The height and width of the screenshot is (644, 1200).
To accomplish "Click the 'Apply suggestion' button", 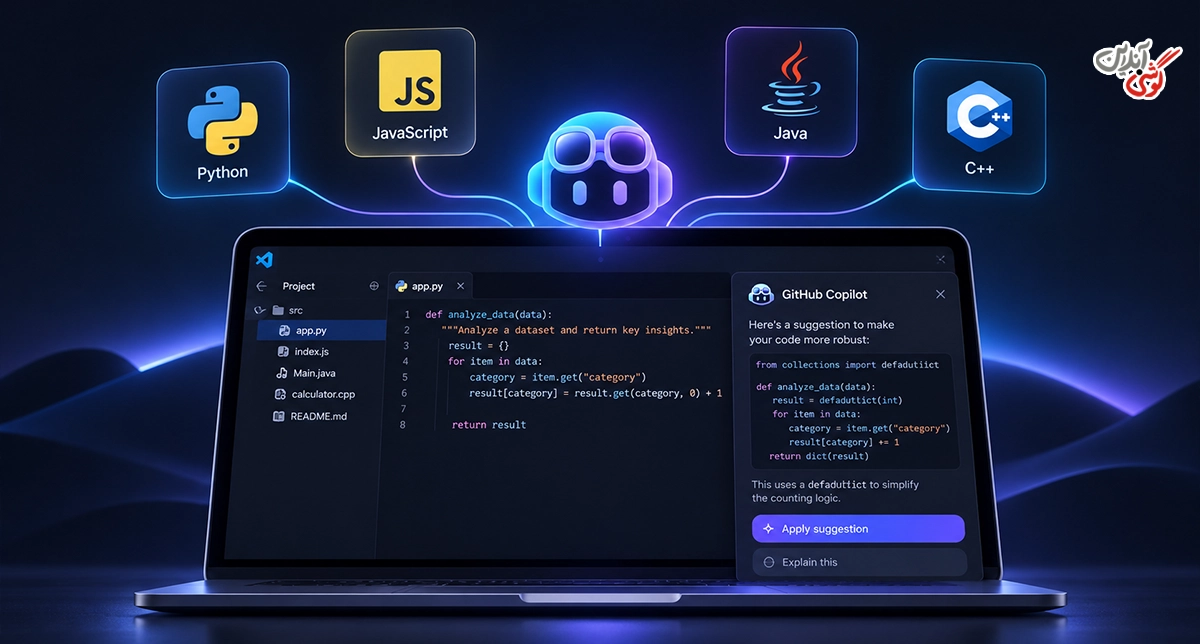I will click(x=858, y=529).
